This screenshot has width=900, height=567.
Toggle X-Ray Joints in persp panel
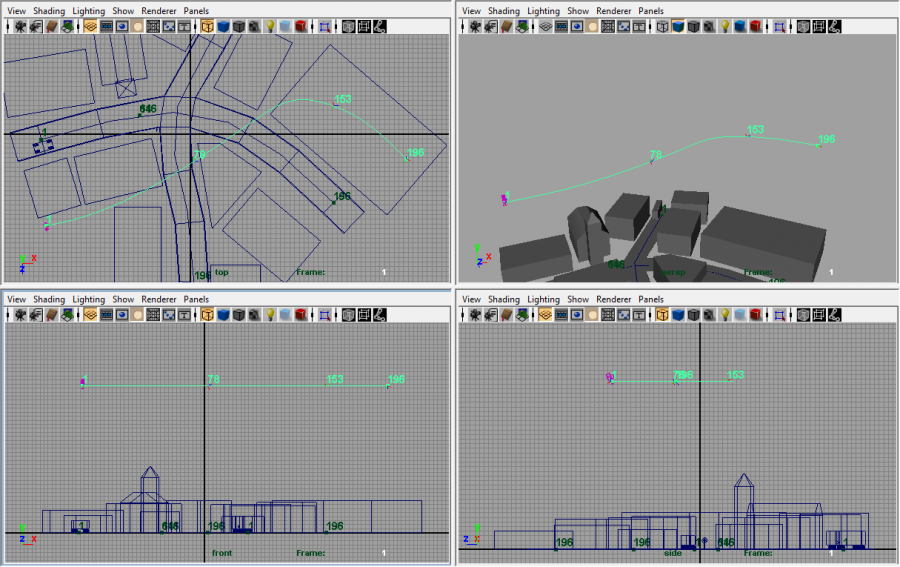[x=835, y=26]
